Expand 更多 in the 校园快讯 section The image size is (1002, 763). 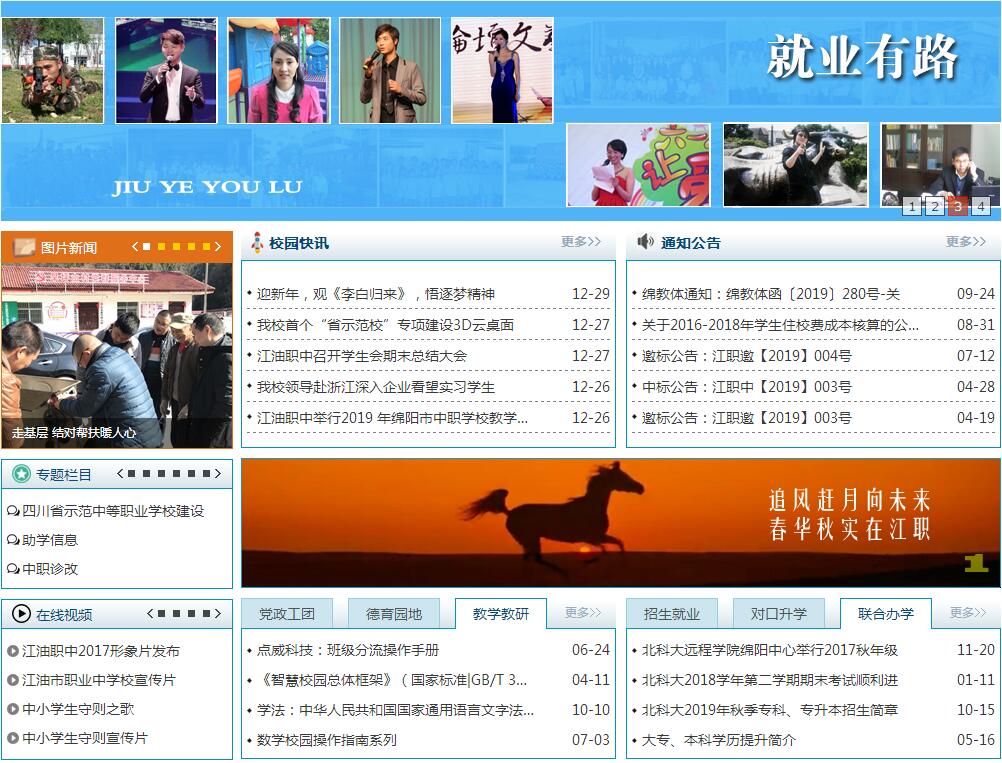[x=581, y=242]
